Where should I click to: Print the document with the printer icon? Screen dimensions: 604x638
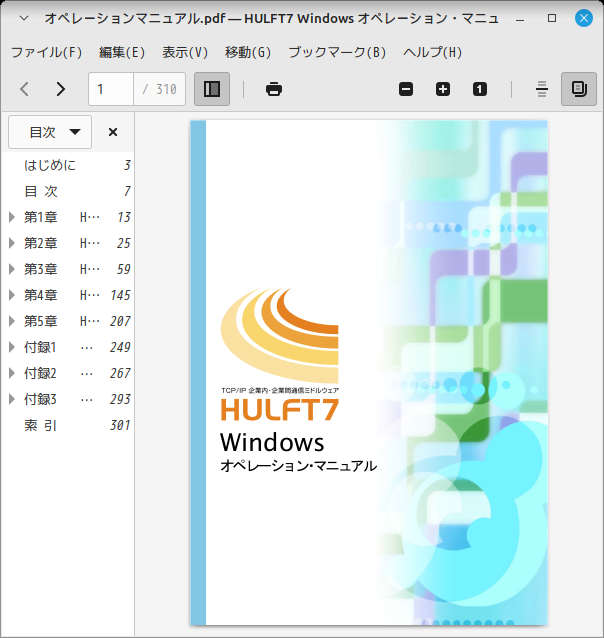coord(274,89)
